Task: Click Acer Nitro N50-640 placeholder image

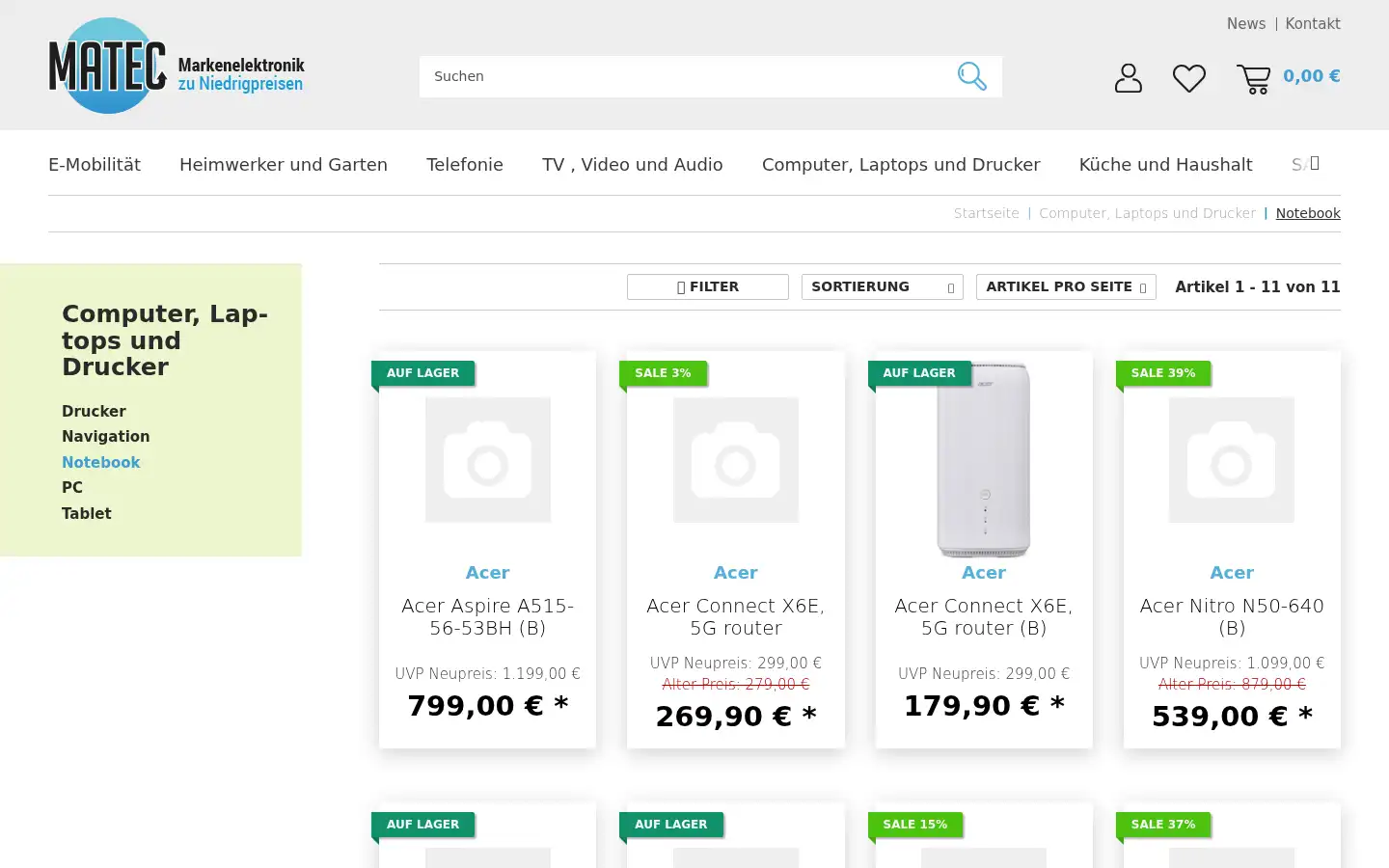Action: (1232, 460)
